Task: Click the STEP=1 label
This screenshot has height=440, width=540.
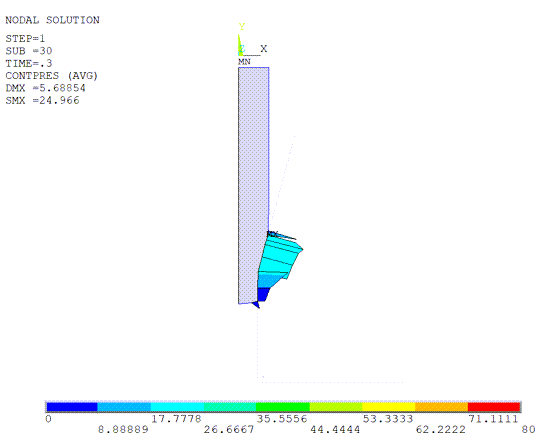Action: point(25,38)
